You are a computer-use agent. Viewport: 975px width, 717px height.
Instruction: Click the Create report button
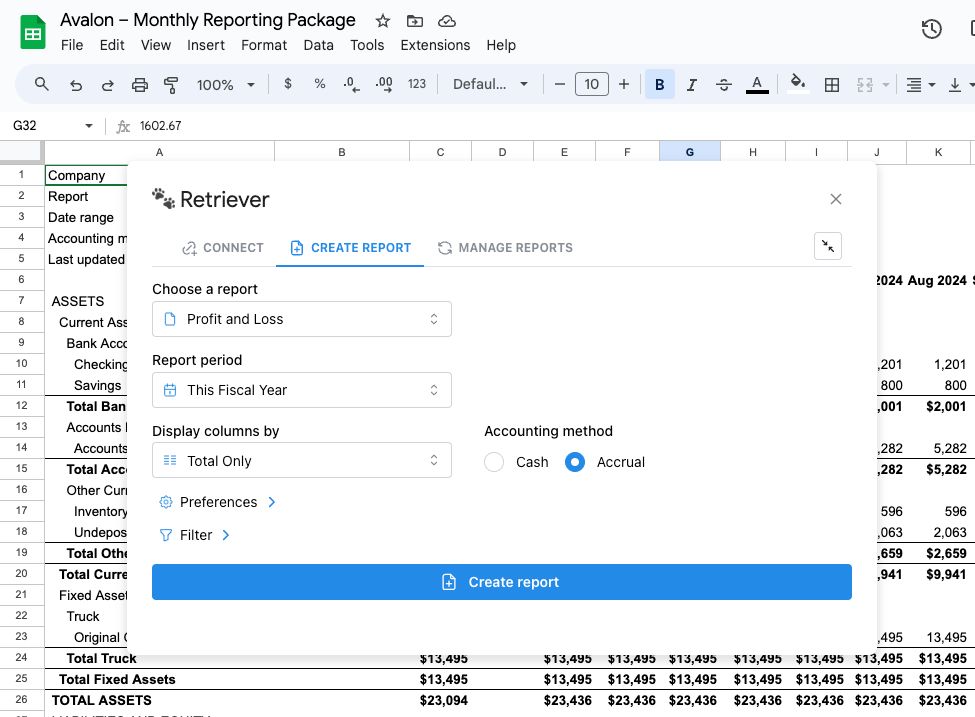coord(501,581)
